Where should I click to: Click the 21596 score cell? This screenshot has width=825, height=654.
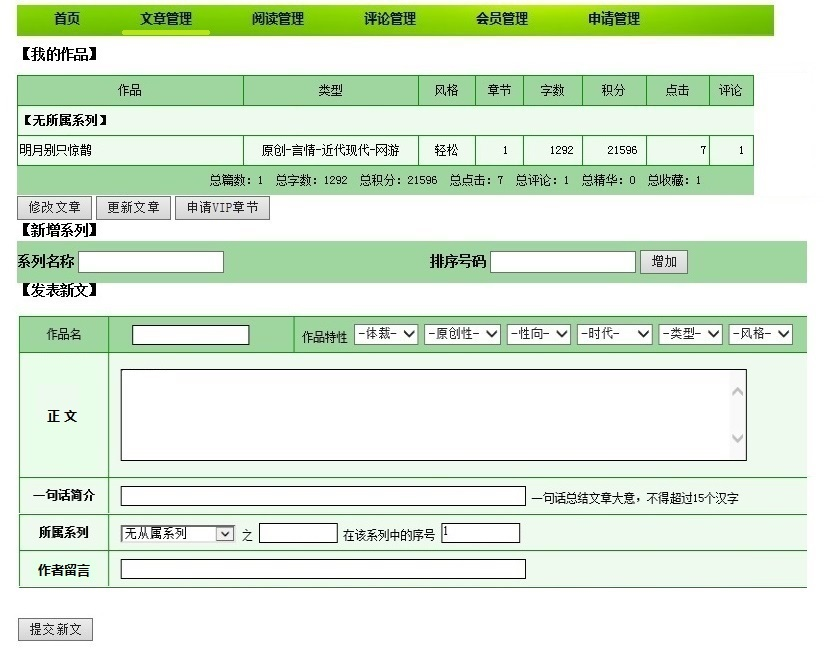[x=614, y=150]
